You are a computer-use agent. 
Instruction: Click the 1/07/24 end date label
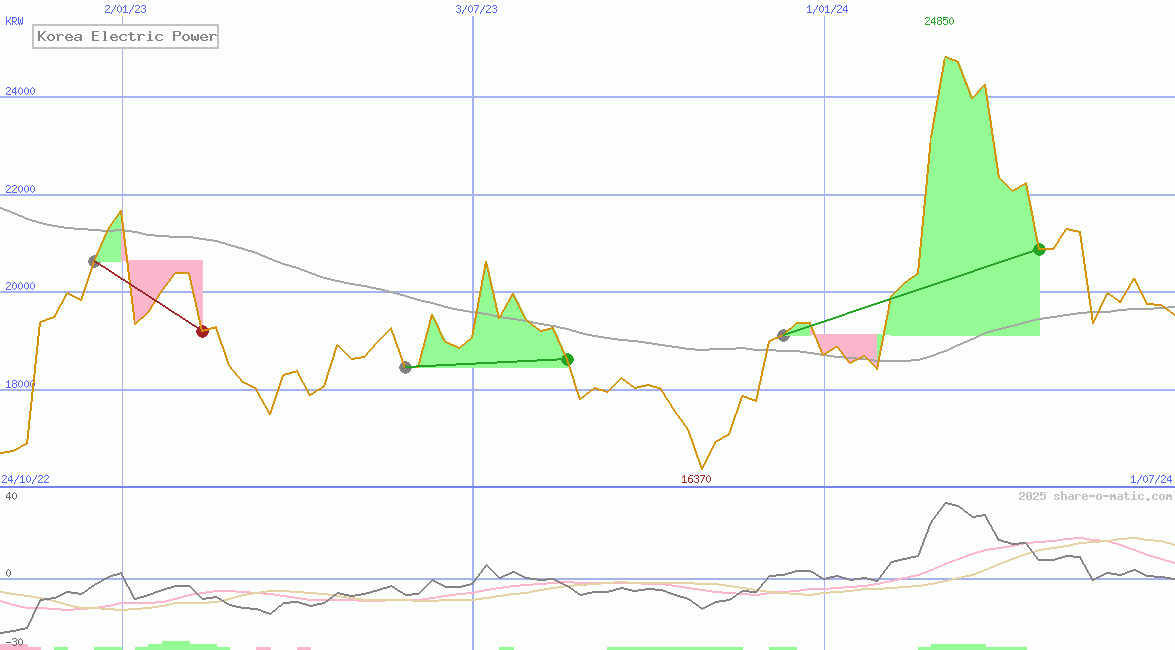point(1150,480)
